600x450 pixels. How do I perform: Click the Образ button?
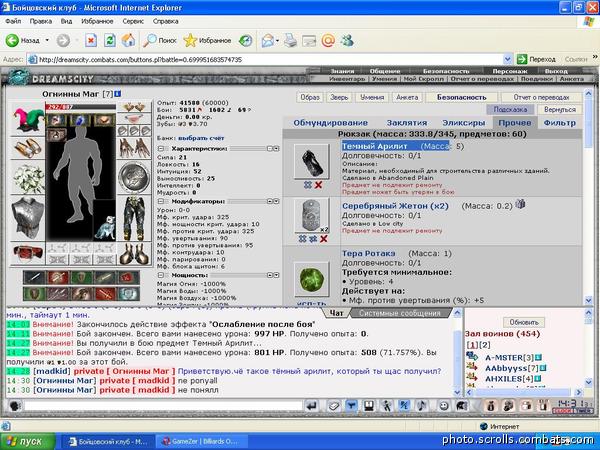pos(310,97)
